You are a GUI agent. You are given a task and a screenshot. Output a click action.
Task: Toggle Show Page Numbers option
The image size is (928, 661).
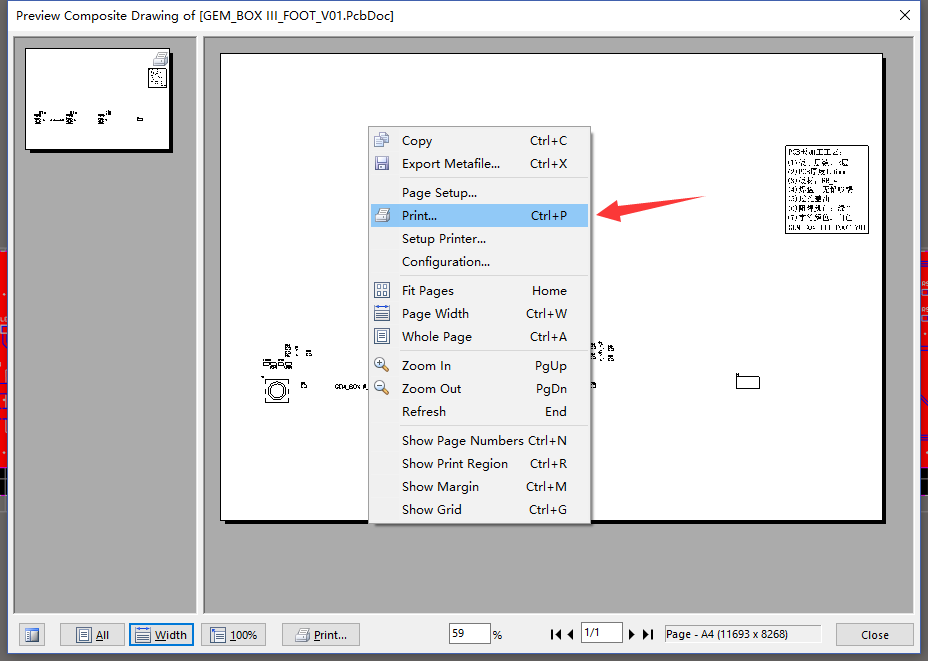pos(479,441)
